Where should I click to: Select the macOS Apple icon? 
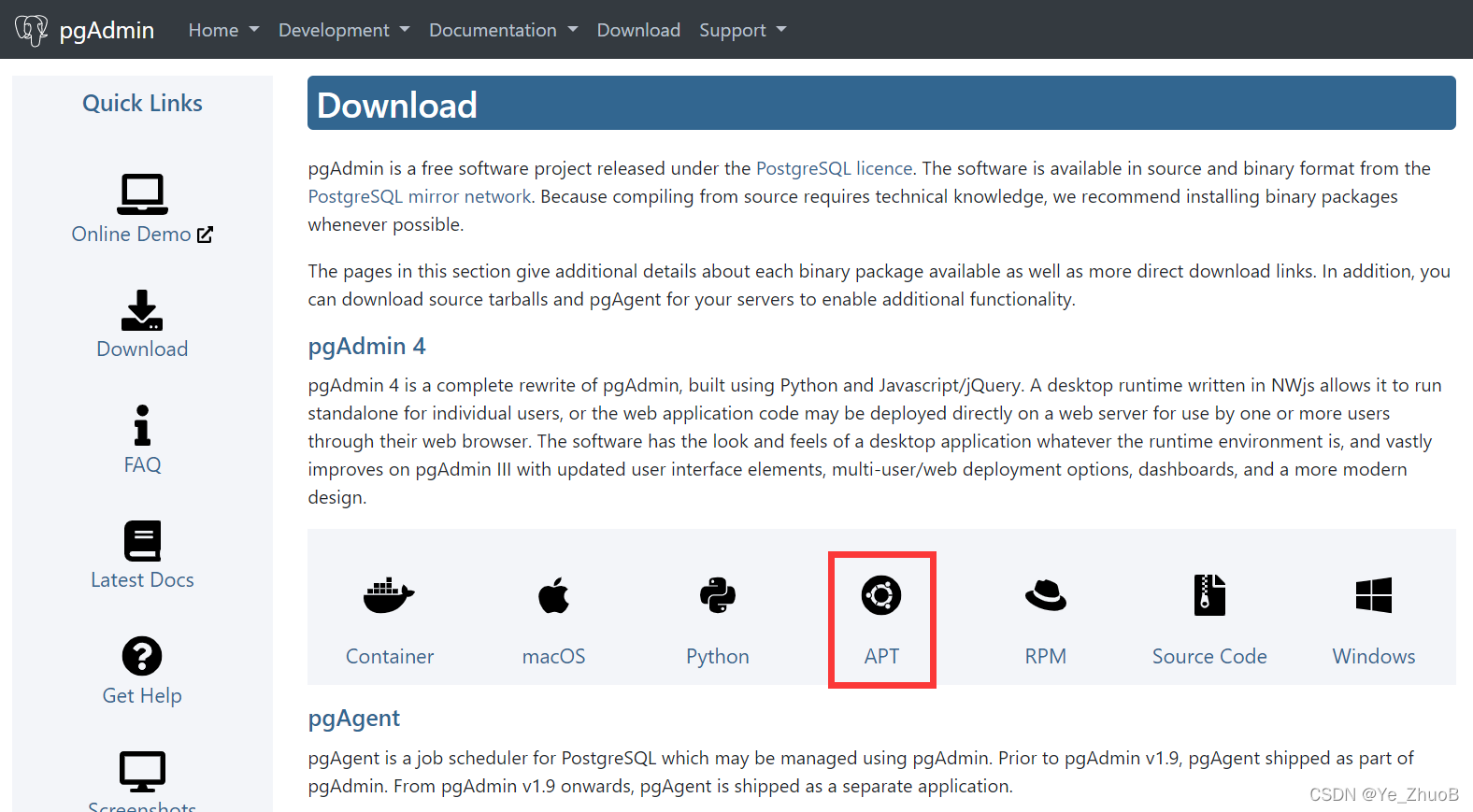pos(554,595)
